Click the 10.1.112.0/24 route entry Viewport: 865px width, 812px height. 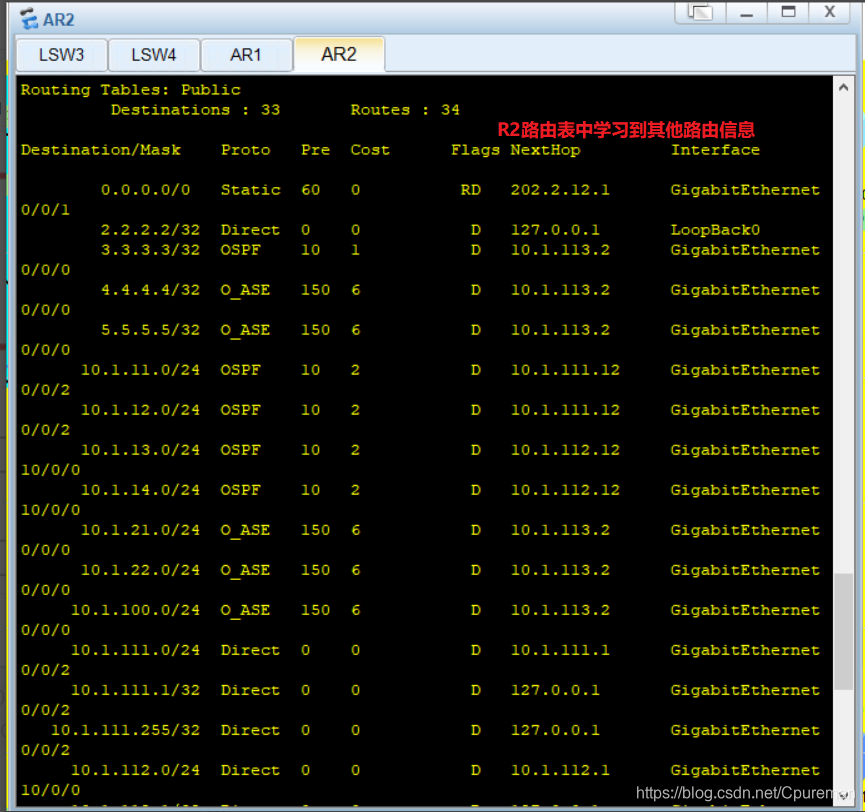coord(136,770)
